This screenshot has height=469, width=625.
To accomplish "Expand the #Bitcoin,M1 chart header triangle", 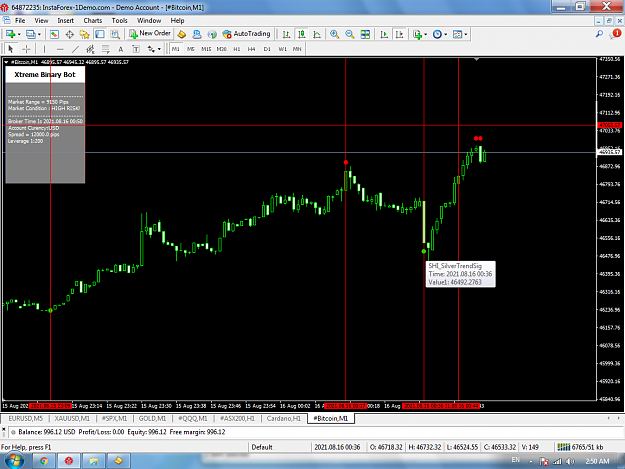I will pyautogui.click(x=6, y=62).
